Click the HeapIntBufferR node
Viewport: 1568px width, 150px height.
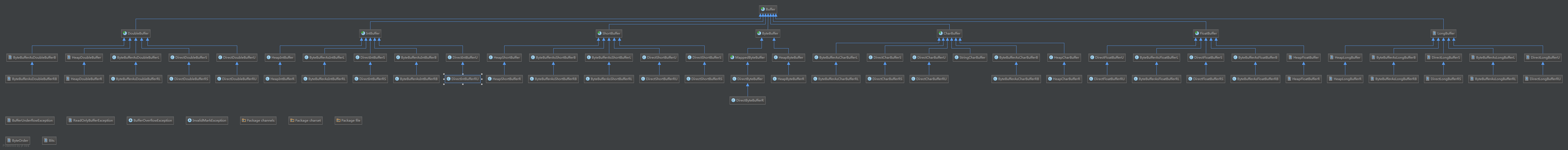tap(280, 79)
